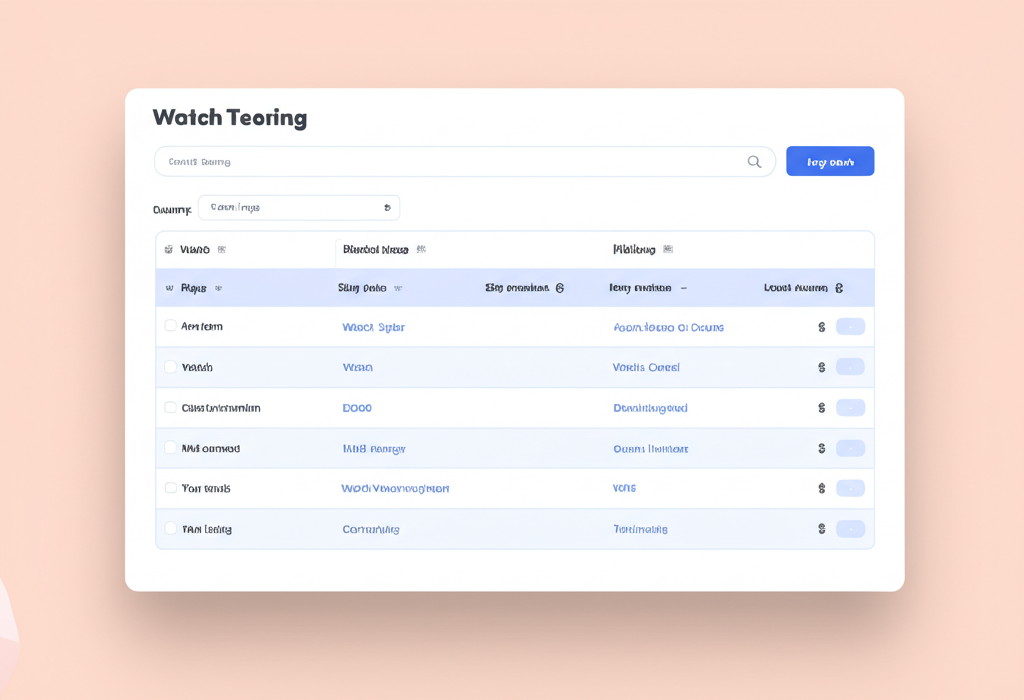Check the fifth table row's checkbox

(170, 488)
